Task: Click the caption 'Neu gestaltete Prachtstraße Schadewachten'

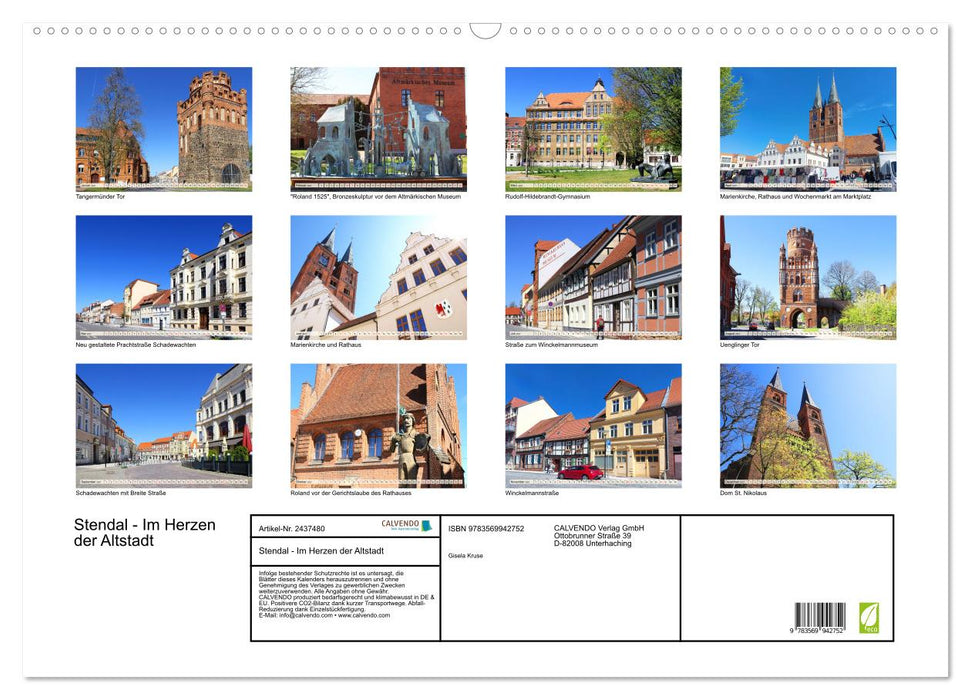Action: (x=136, y=344)
